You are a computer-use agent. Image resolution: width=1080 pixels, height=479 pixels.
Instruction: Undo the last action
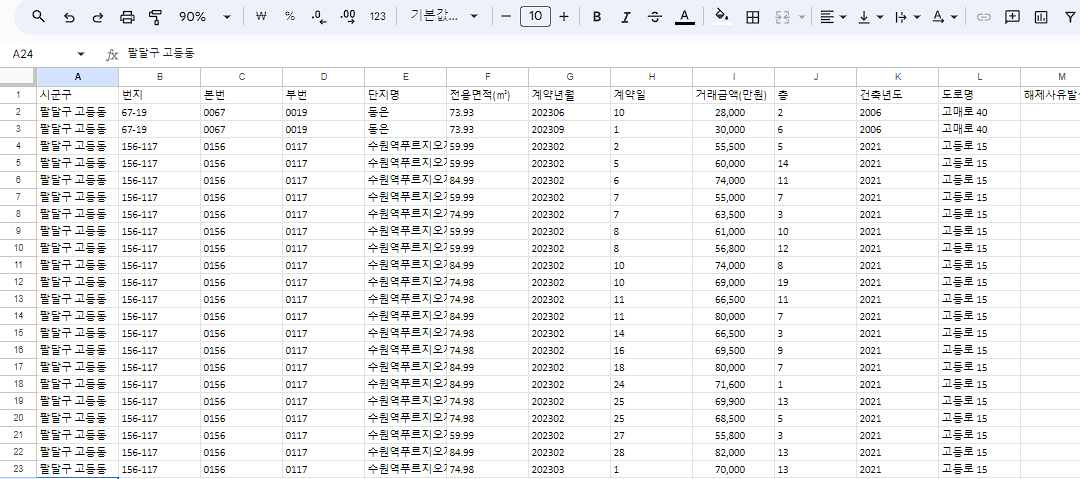click(x=69, y=17)
